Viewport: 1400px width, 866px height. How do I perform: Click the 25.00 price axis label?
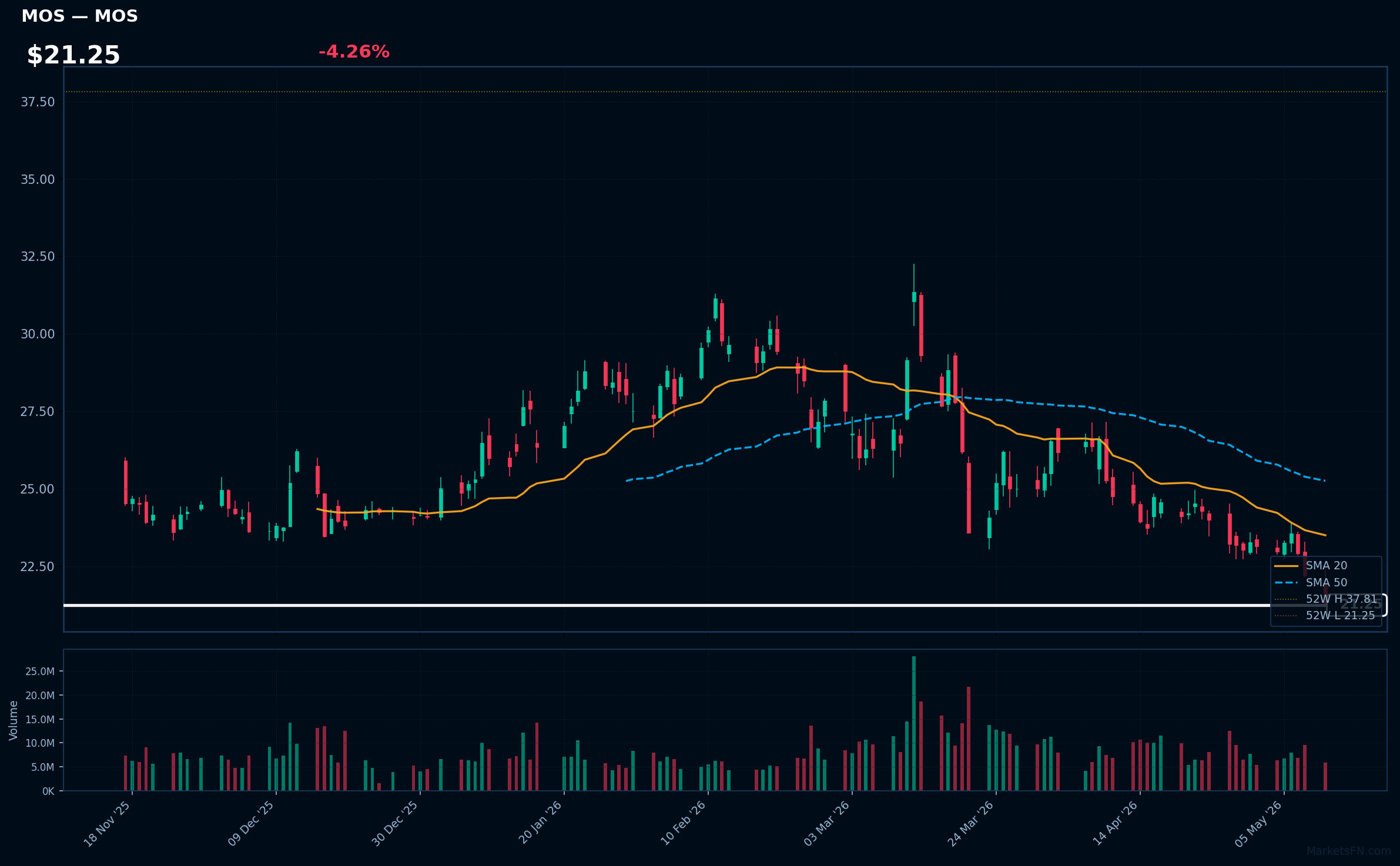coord(38,489)
